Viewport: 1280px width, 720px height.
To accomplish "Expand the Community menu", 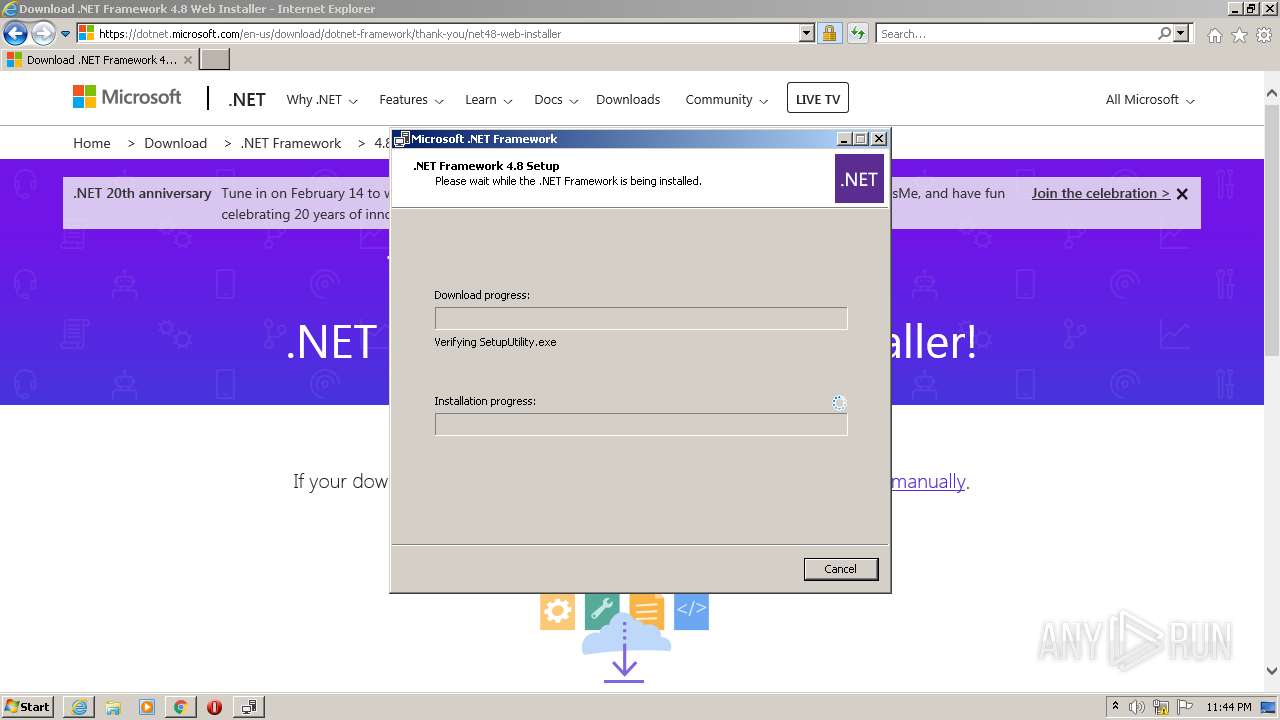I will point(726,100).
